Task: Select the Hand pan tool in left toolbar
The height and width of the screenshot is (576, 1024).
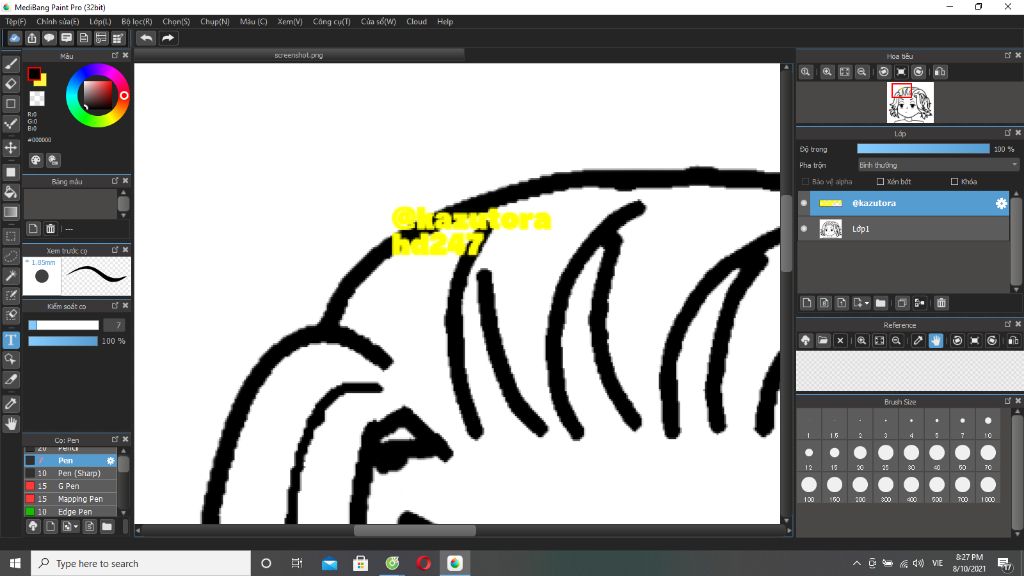Action: click(11, 424)
